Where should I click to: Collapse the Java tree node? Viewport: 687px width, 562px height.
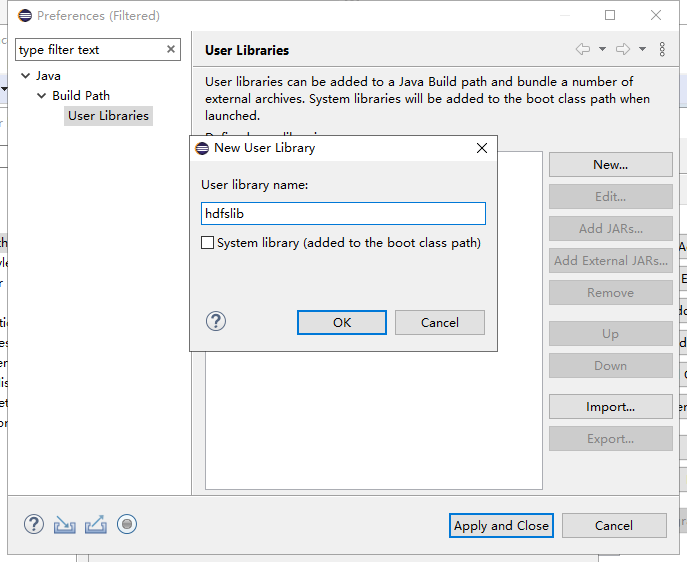point(26,76)
